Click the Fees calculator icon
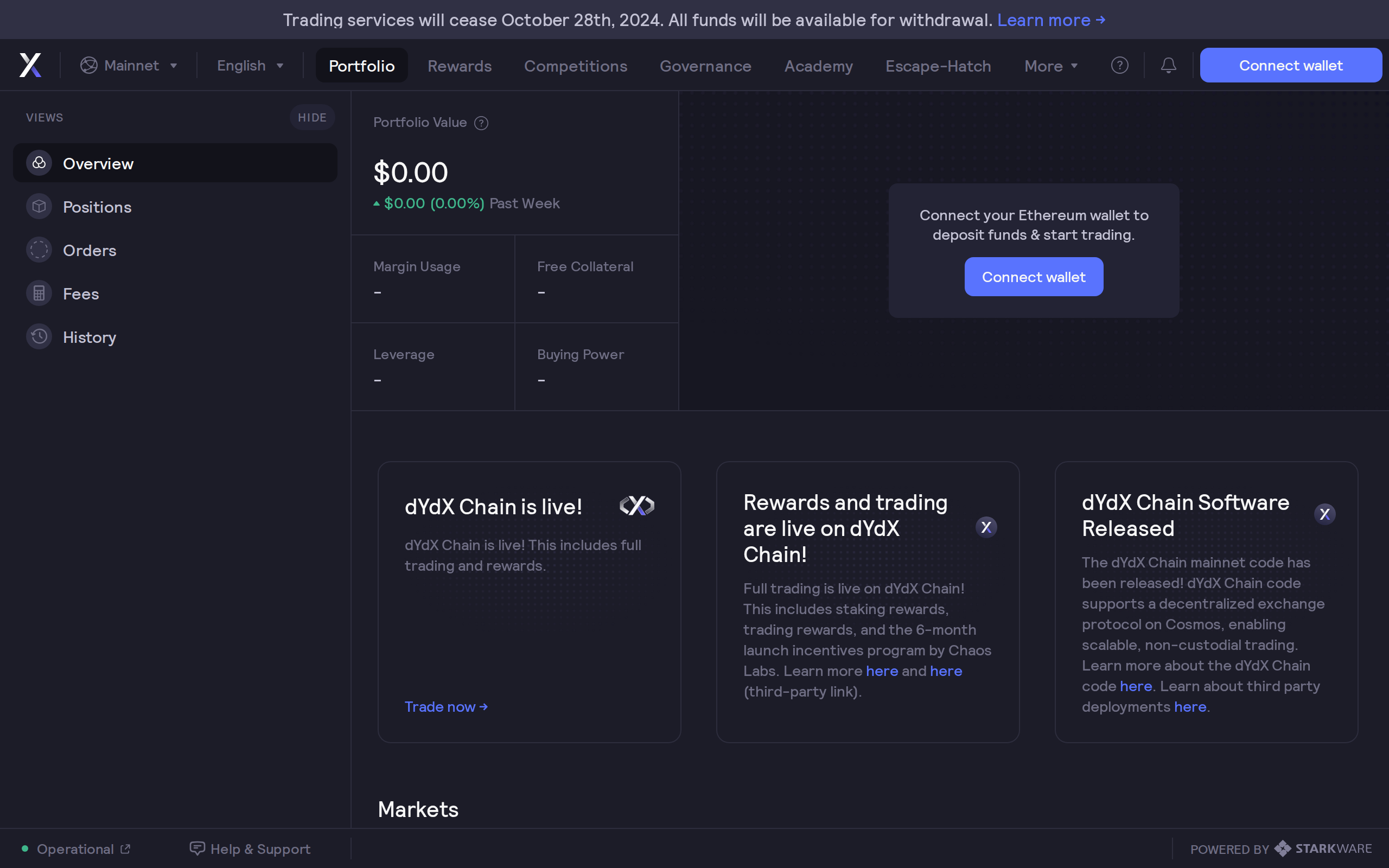The height and width of the screenshot is (868, 1389). point(39,293)
